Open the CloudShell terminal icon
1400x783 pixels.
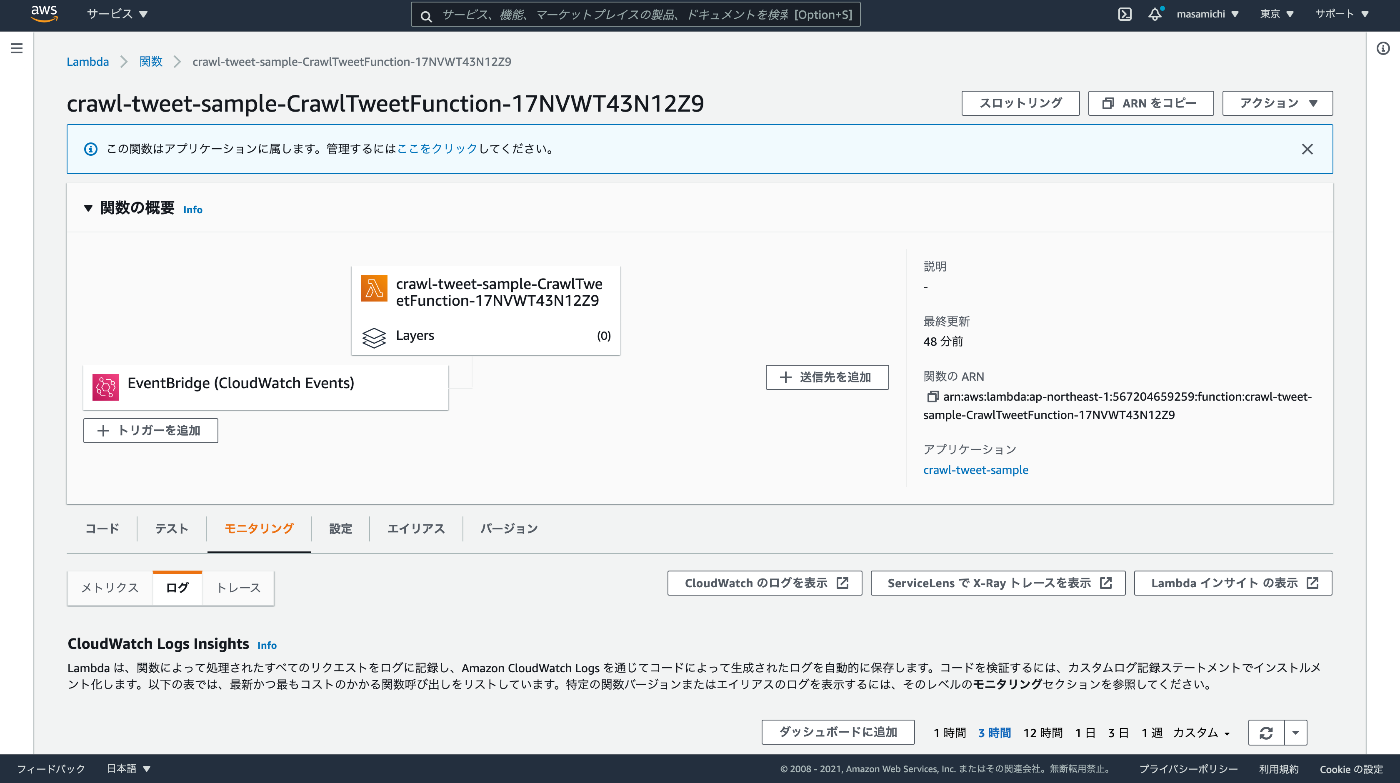tap(1125, 14)
